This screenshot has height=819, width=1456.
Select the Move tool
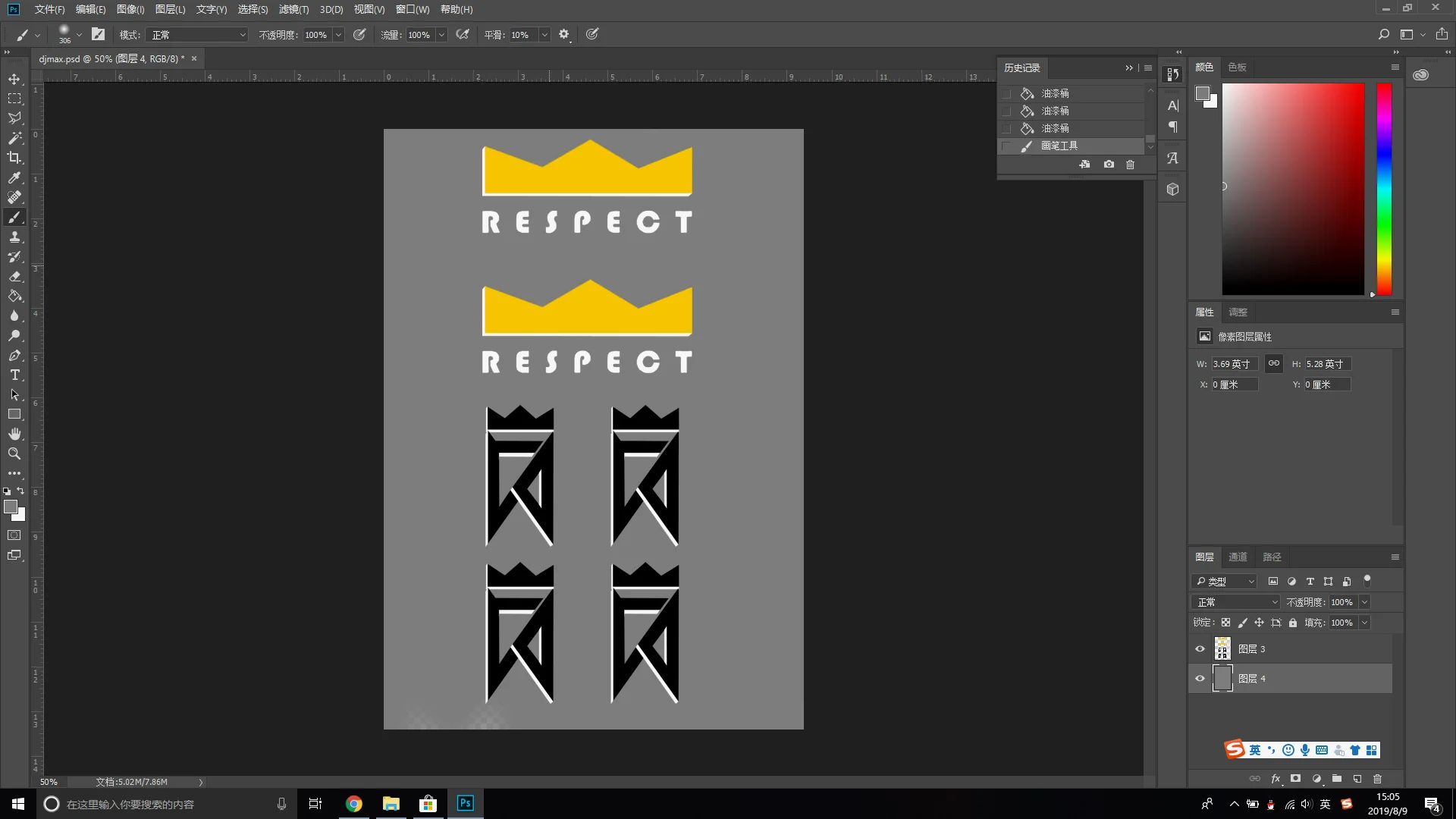tap(14, 79)
